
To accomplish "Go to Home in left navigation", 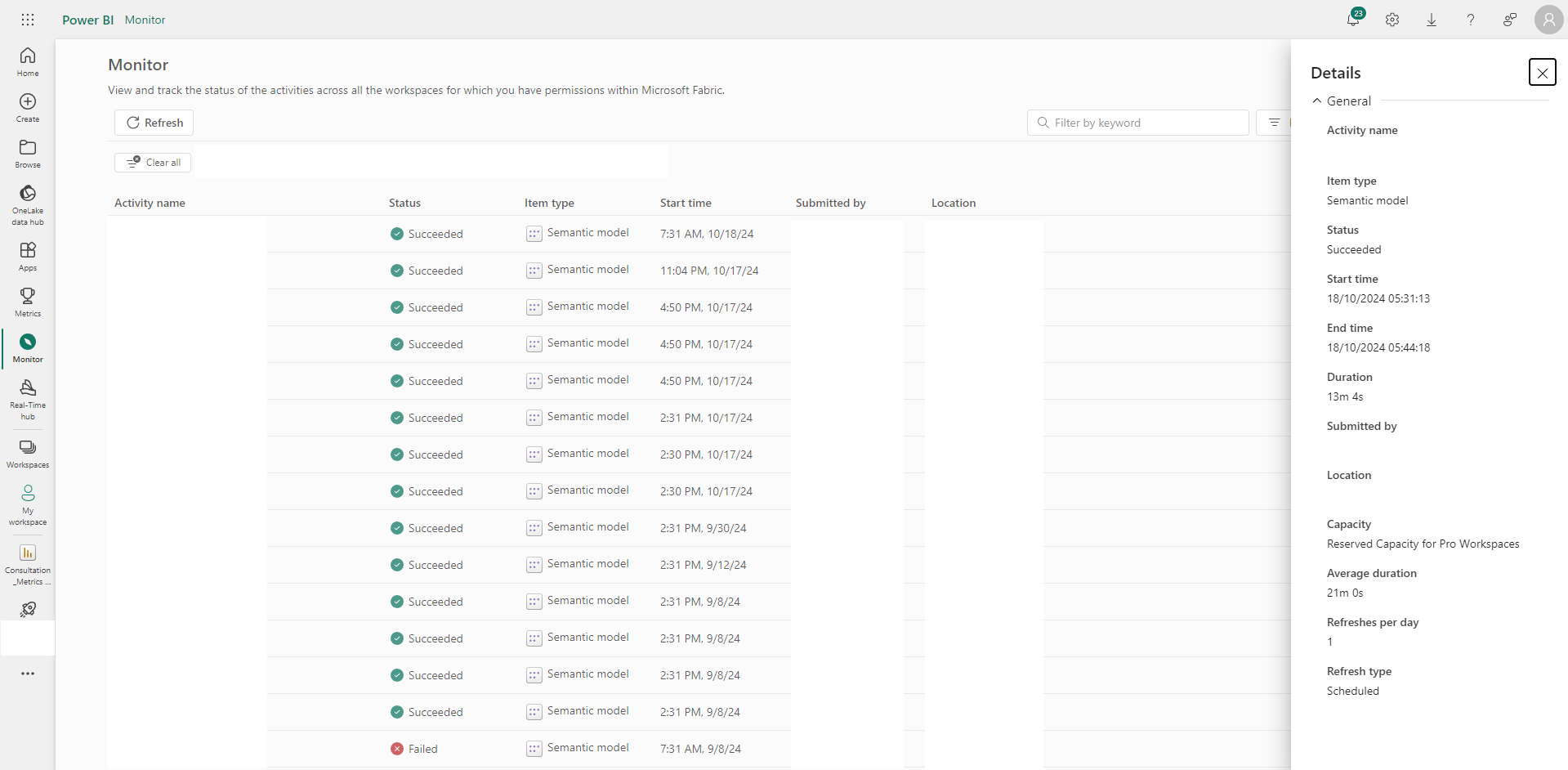I will coord(28,62).
